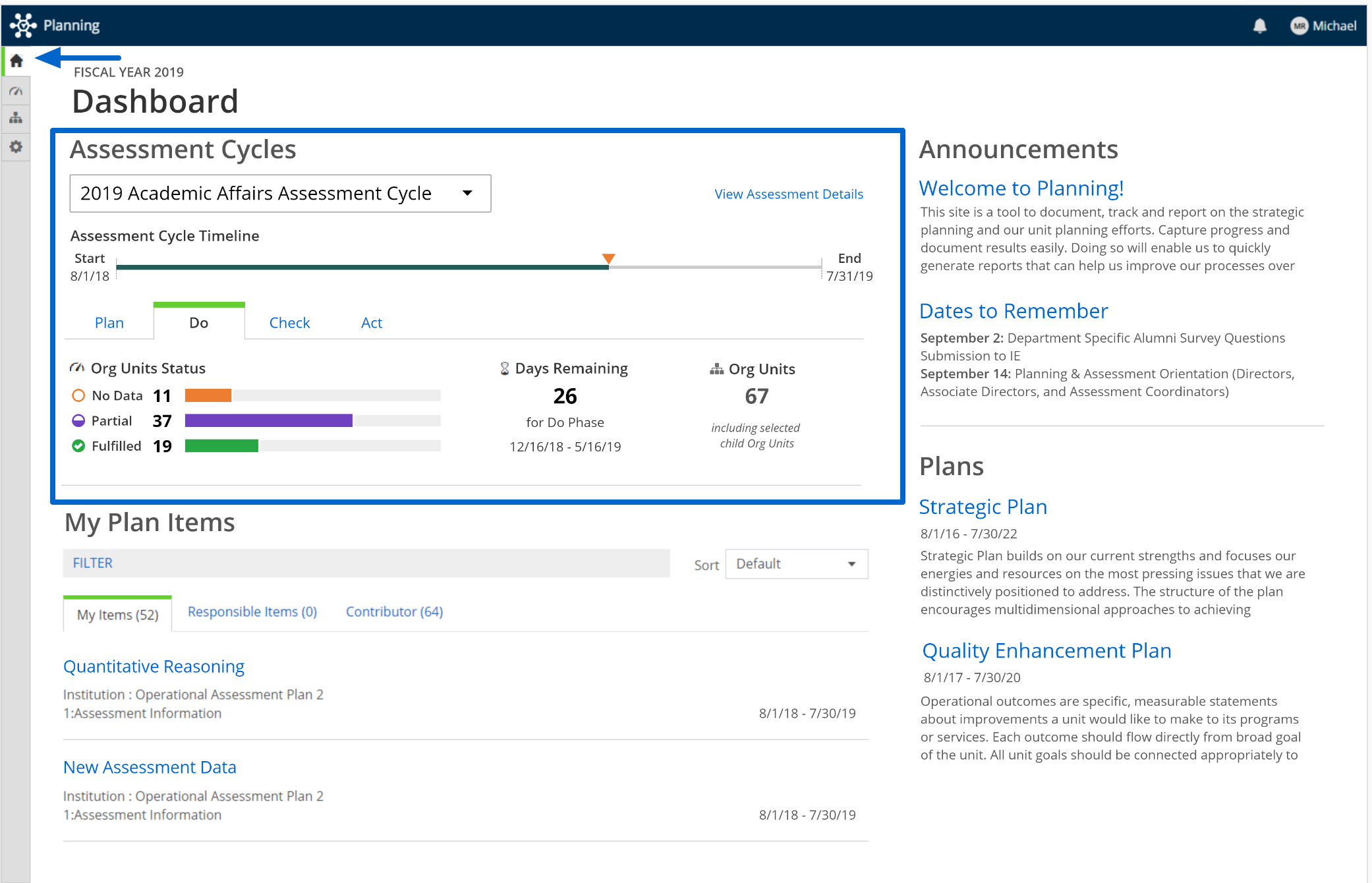
Task: Select the org chart icon in the sidebar
Action: (x=16, y=119)
